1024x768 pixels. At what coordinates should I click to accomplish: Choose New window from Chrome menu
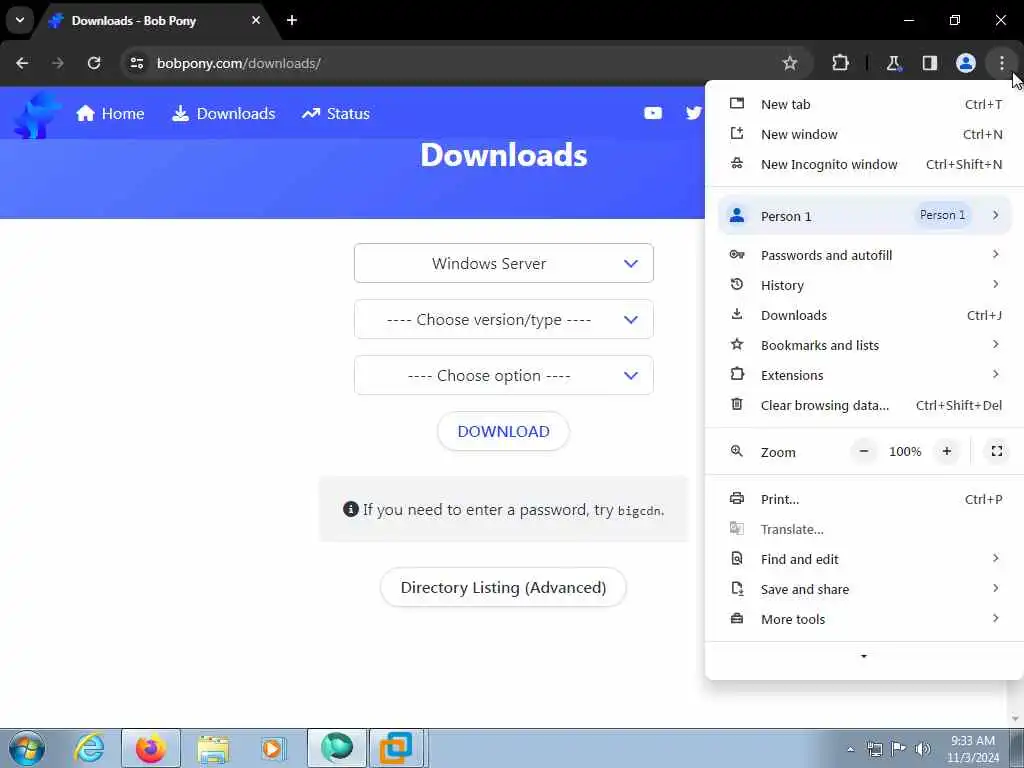tap(864, 135)
